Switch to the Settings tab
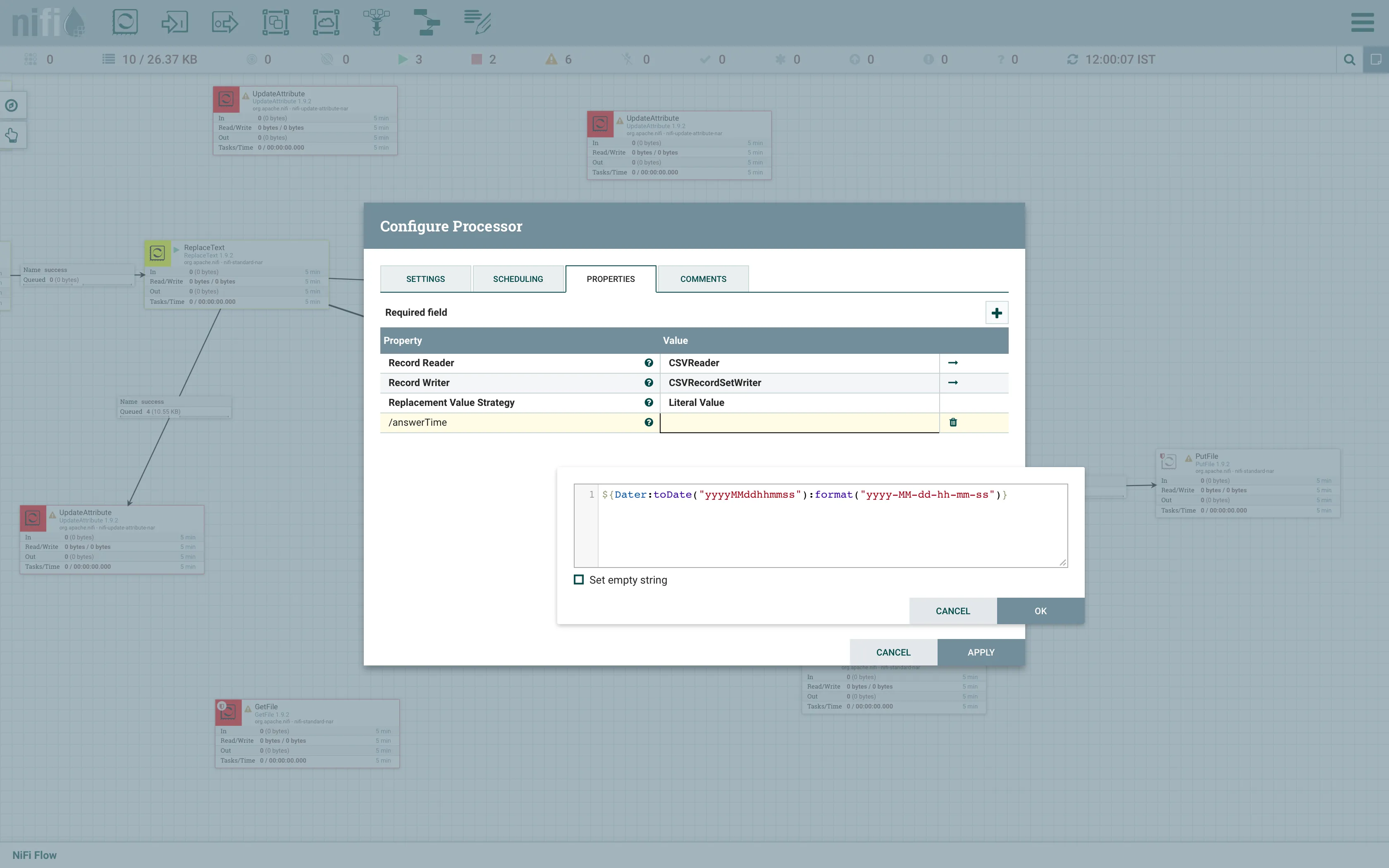 coord(425,279)
